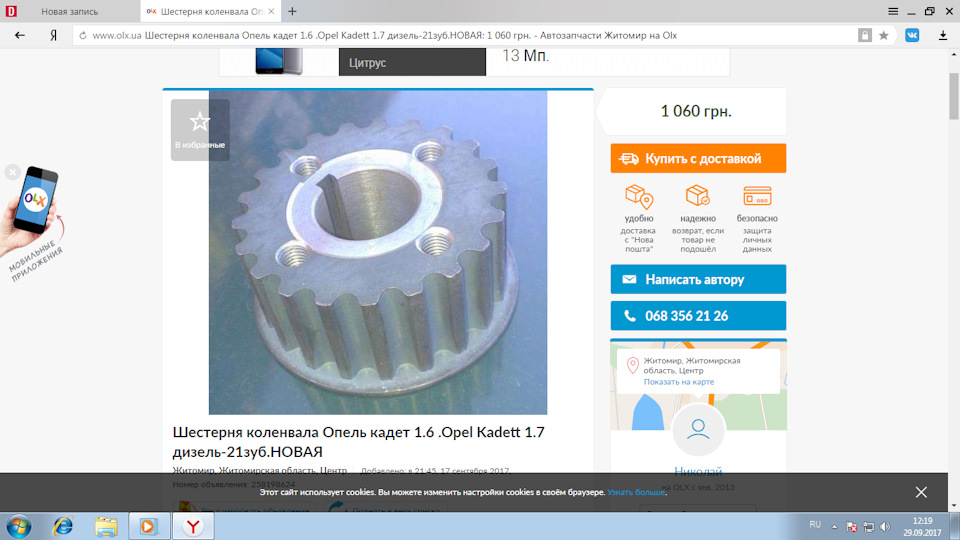This screenshot has height=540, width=960.
Task: Show hidden tray icons arrow
Action: (x=834, y=527)
